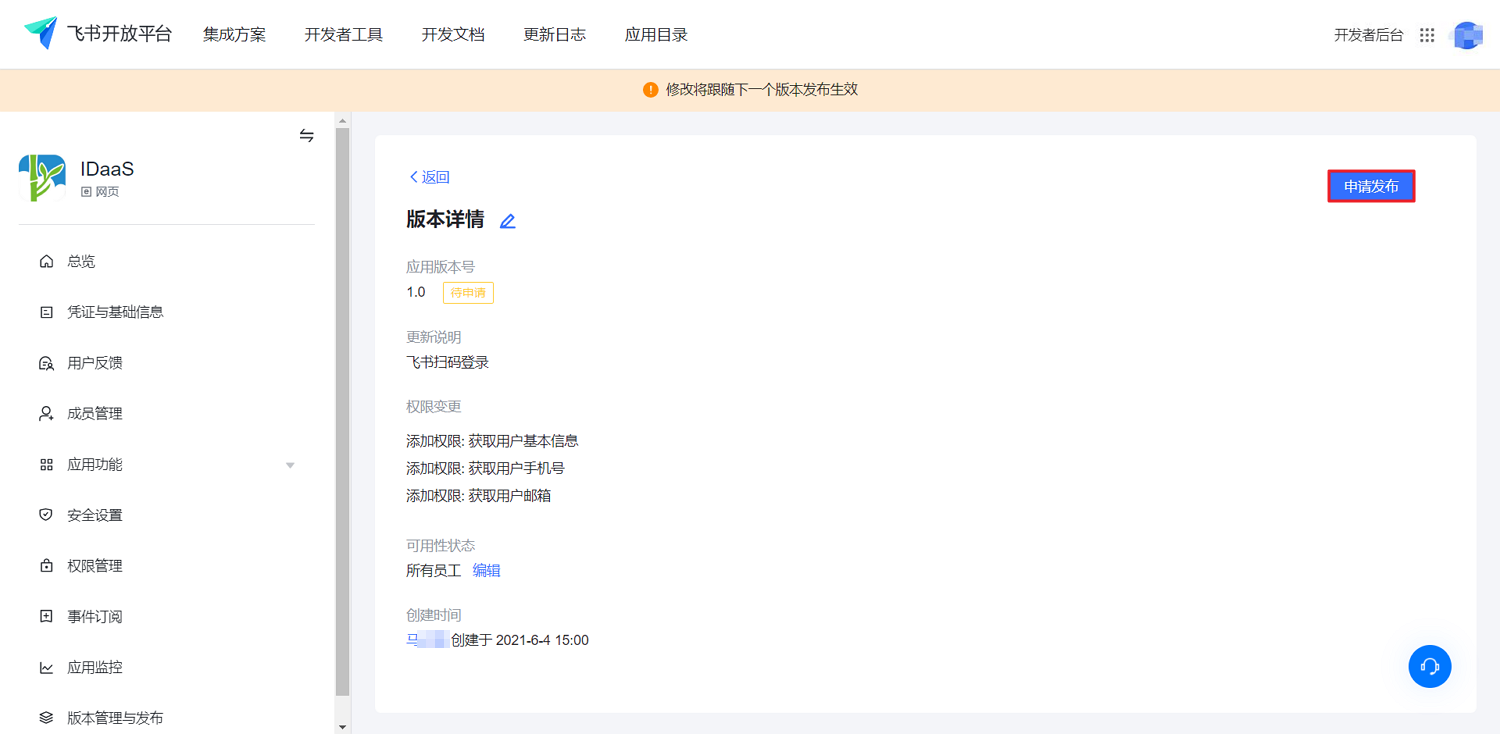The width and height of the screenshot is (1500, 734).
Task: Open 更新日志 in top navigation
Action: pyautogui.click(x=555, y=35)
